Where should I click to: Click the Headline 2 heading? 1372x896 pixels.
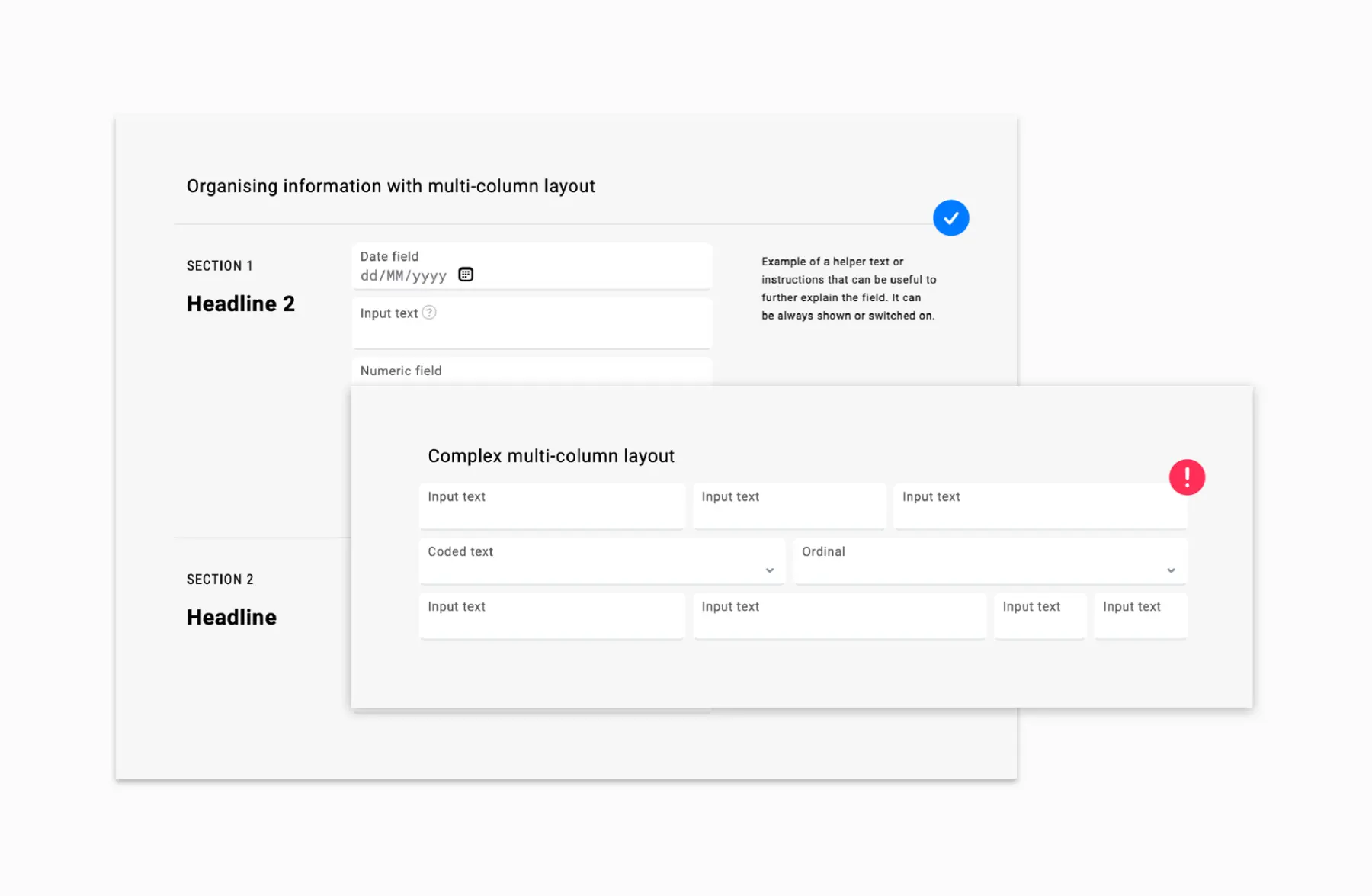click(240, 303)
